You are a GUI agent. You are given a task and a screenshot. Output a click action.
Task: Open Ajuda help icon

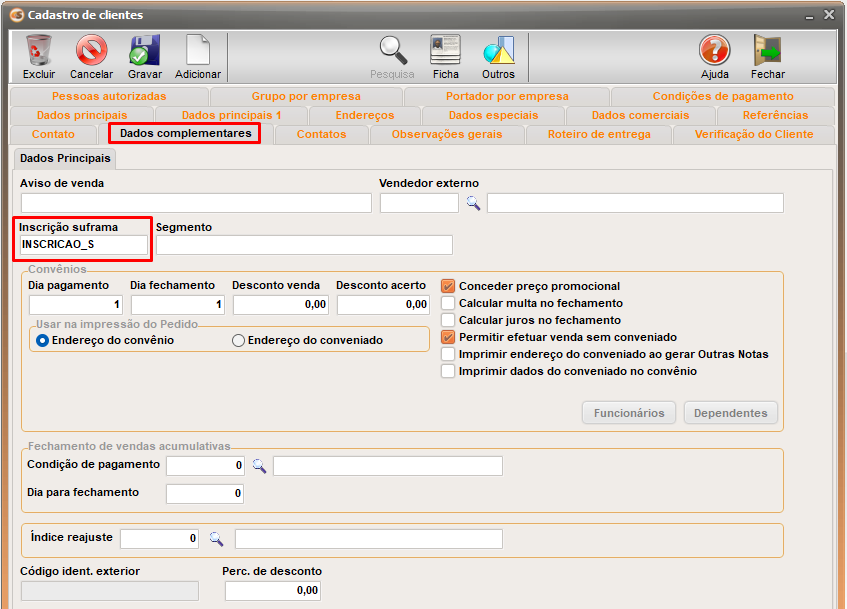(x=714, y=51)
